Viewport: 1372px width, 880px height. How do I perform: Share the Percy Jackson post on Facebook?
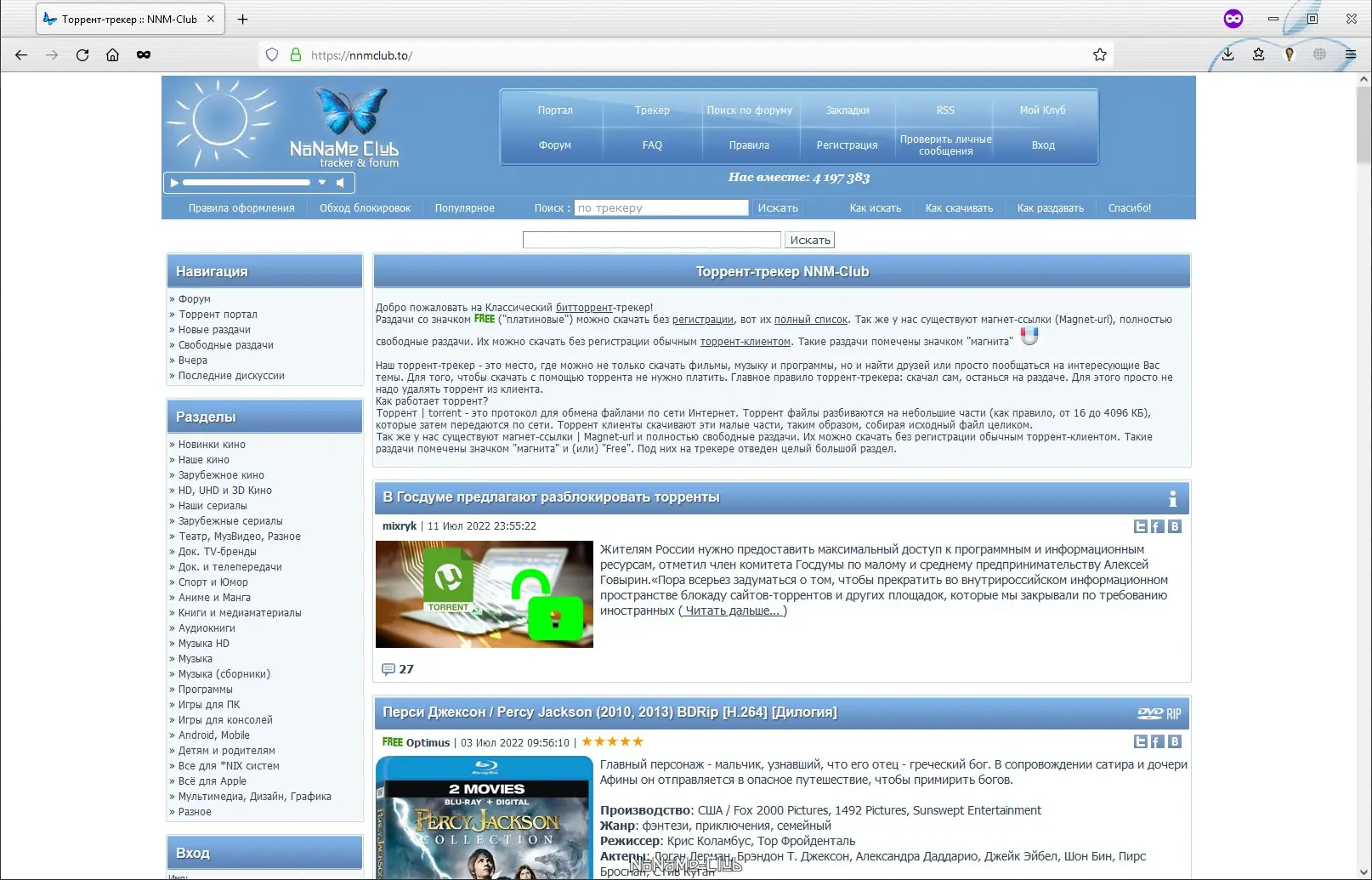point(1158,742)
